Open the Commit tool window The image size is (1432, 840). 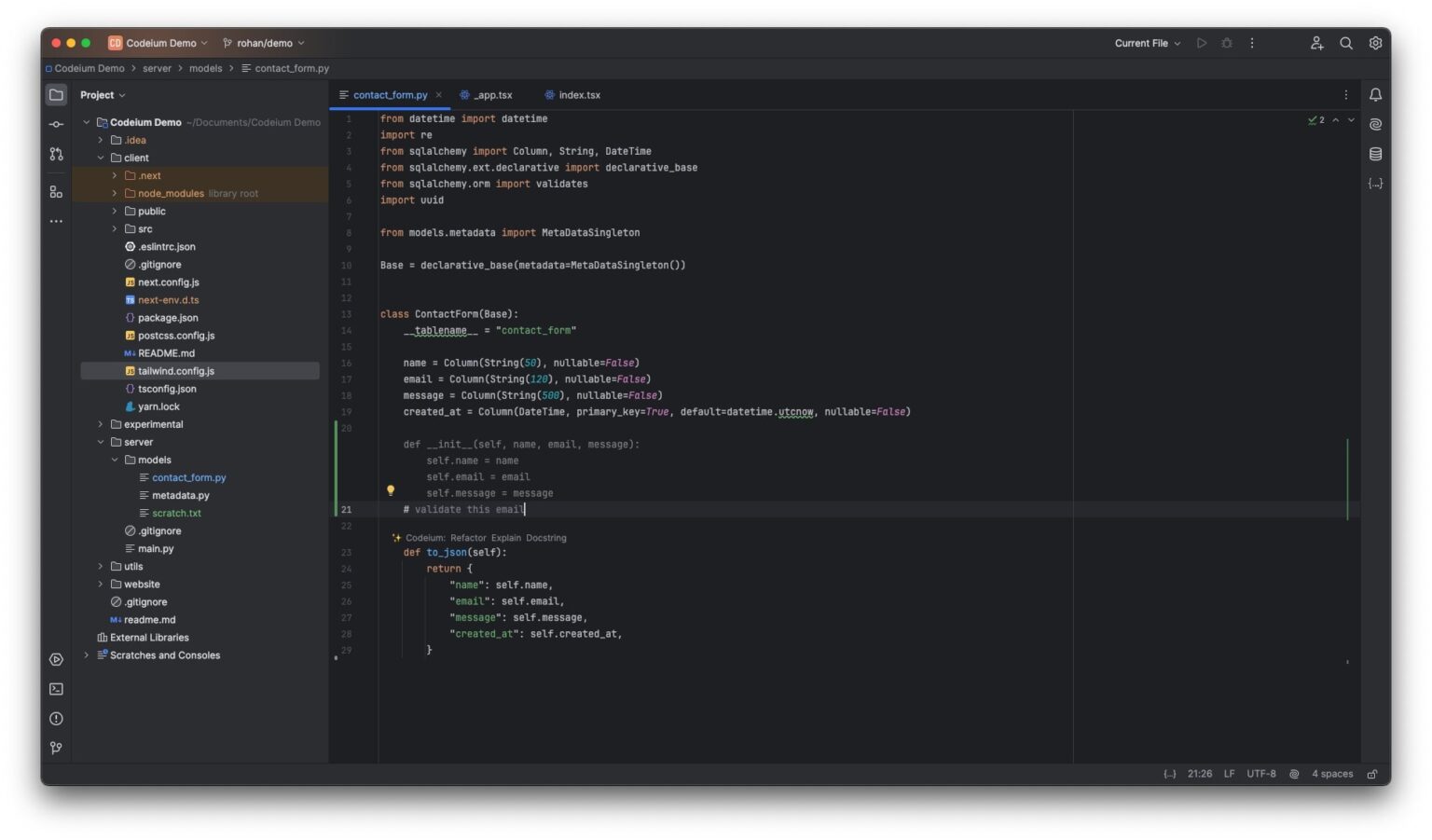(56, 123)
